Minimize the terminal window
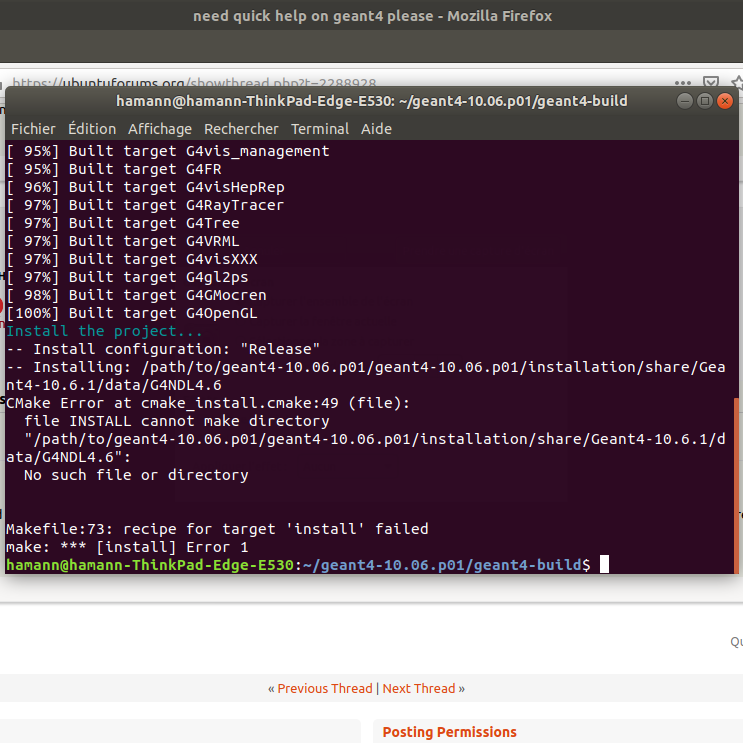The width and height of the screenshot is (743, 743). tap(685, 101)
